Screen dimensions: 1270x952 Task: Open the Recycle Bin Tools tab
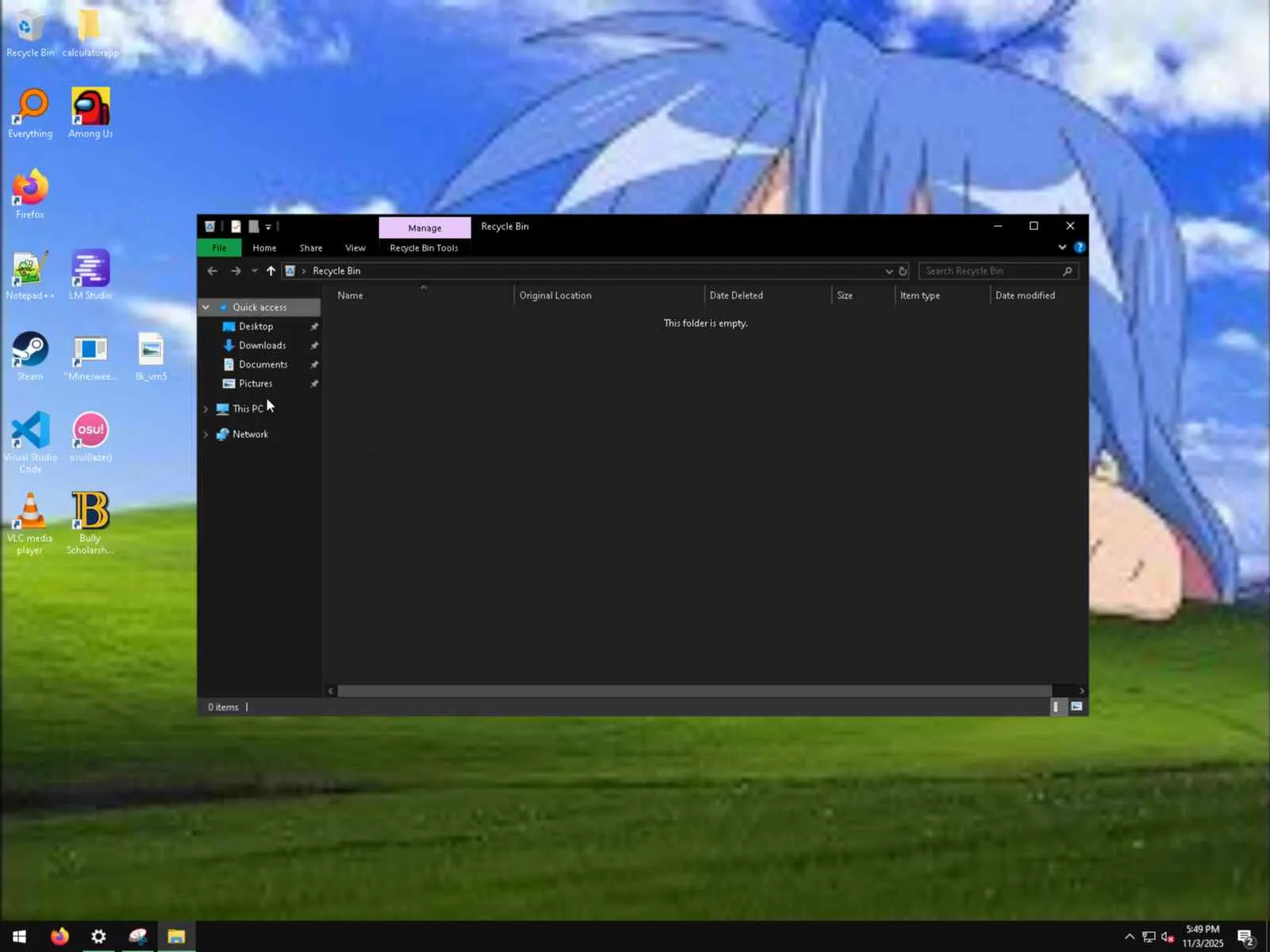pos(424,248)
